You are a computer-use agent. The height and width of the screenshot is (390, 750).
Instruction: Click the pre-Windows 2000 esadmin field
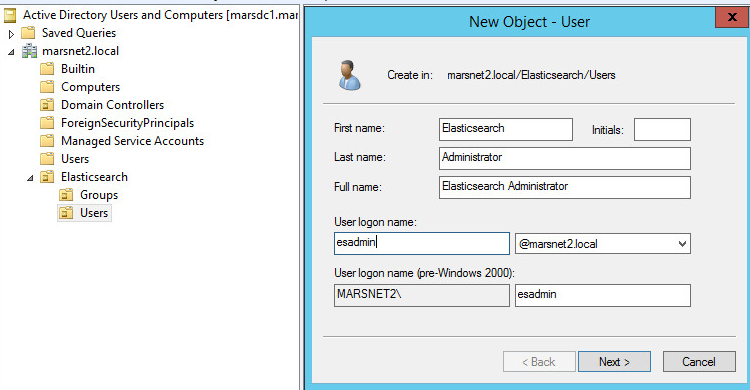tap(603, 295)
